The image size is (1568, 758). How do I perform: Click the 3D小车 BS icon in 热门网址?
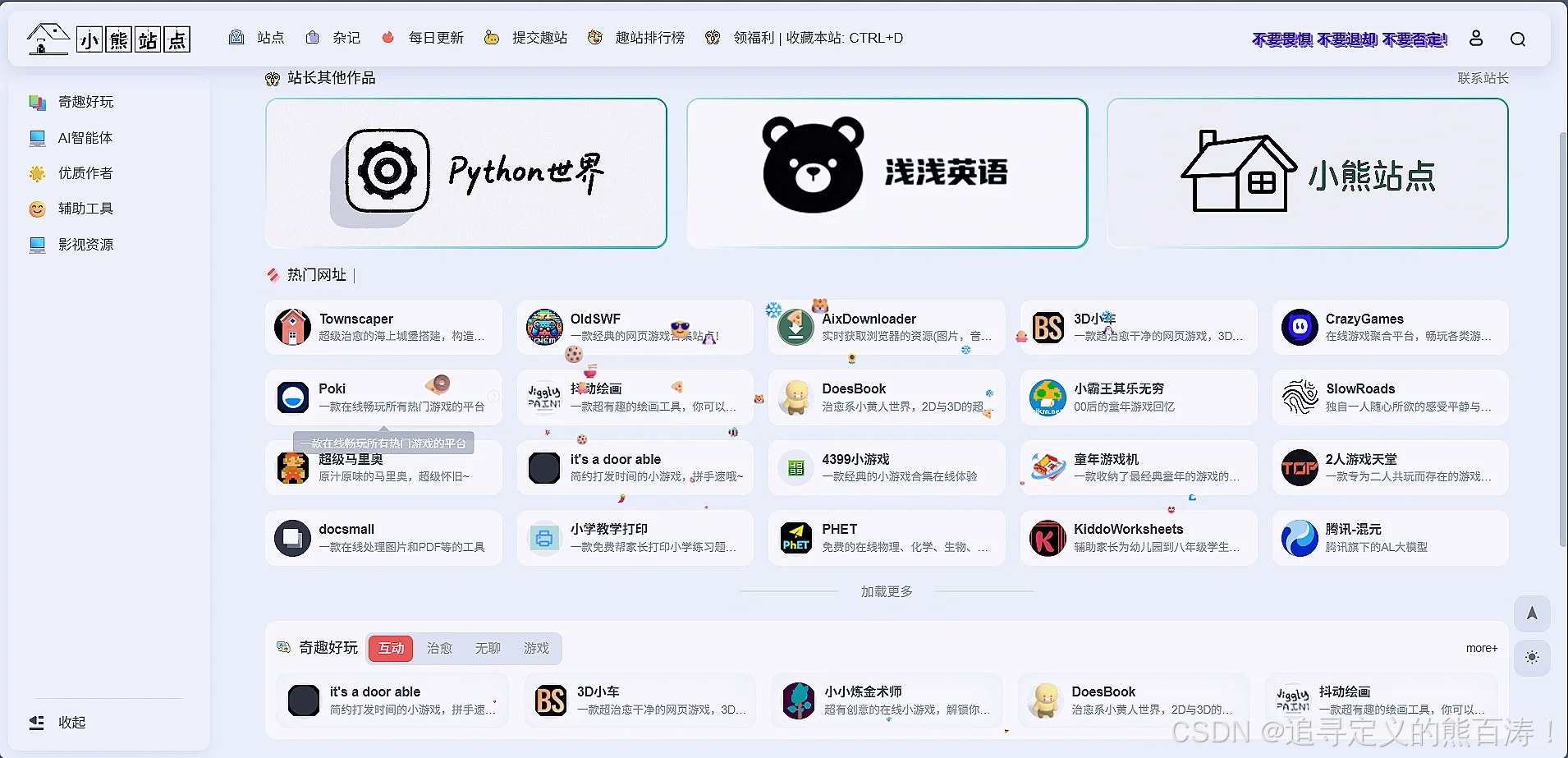1048,327
